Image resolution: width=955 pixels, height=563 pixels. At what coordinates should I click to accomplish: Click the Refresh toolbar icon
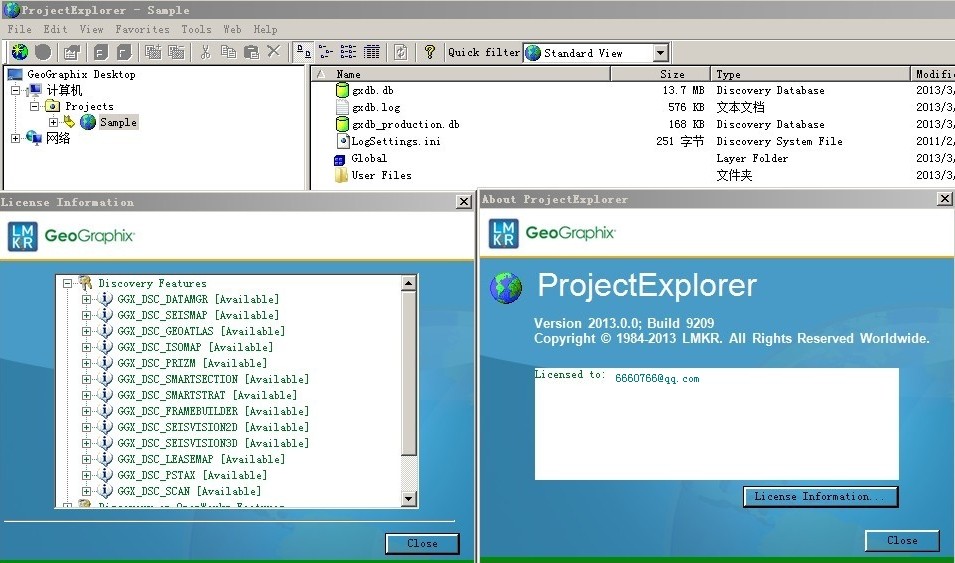pyautogui.click(x=400, y=52)
